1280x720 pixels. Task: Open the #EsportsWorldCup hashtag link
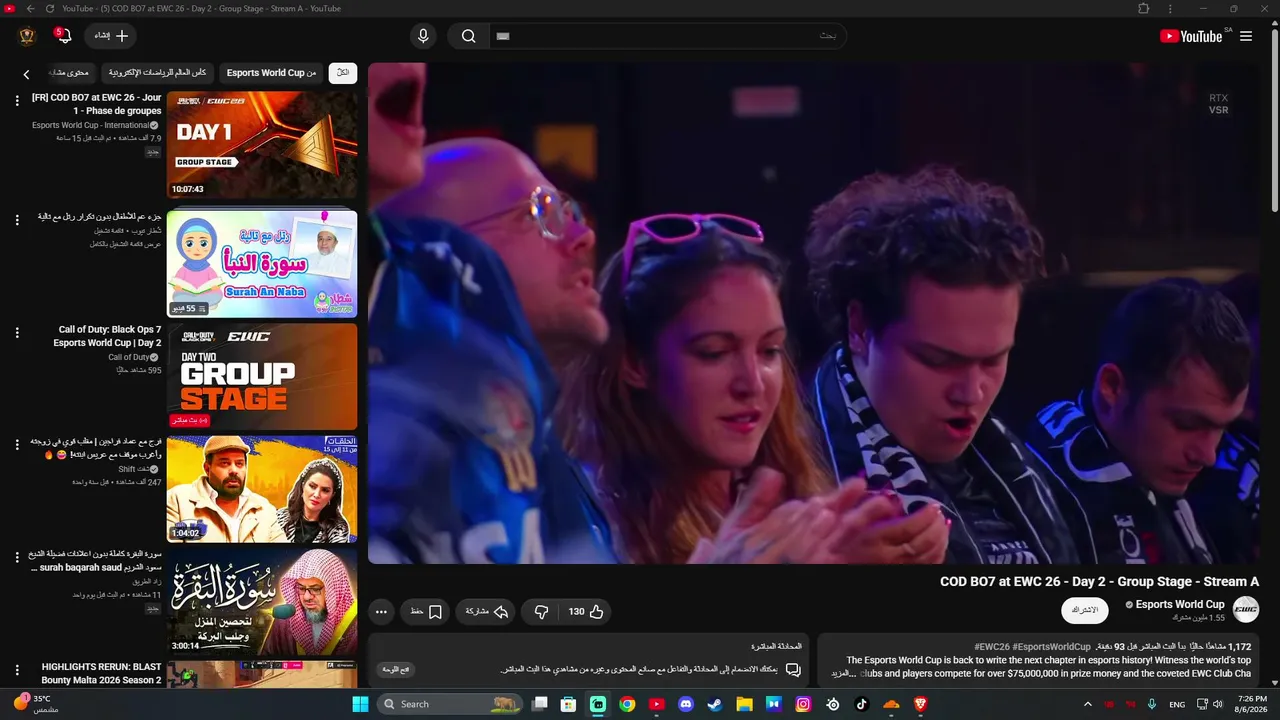pyautogui.click(x=1052, y=647)
